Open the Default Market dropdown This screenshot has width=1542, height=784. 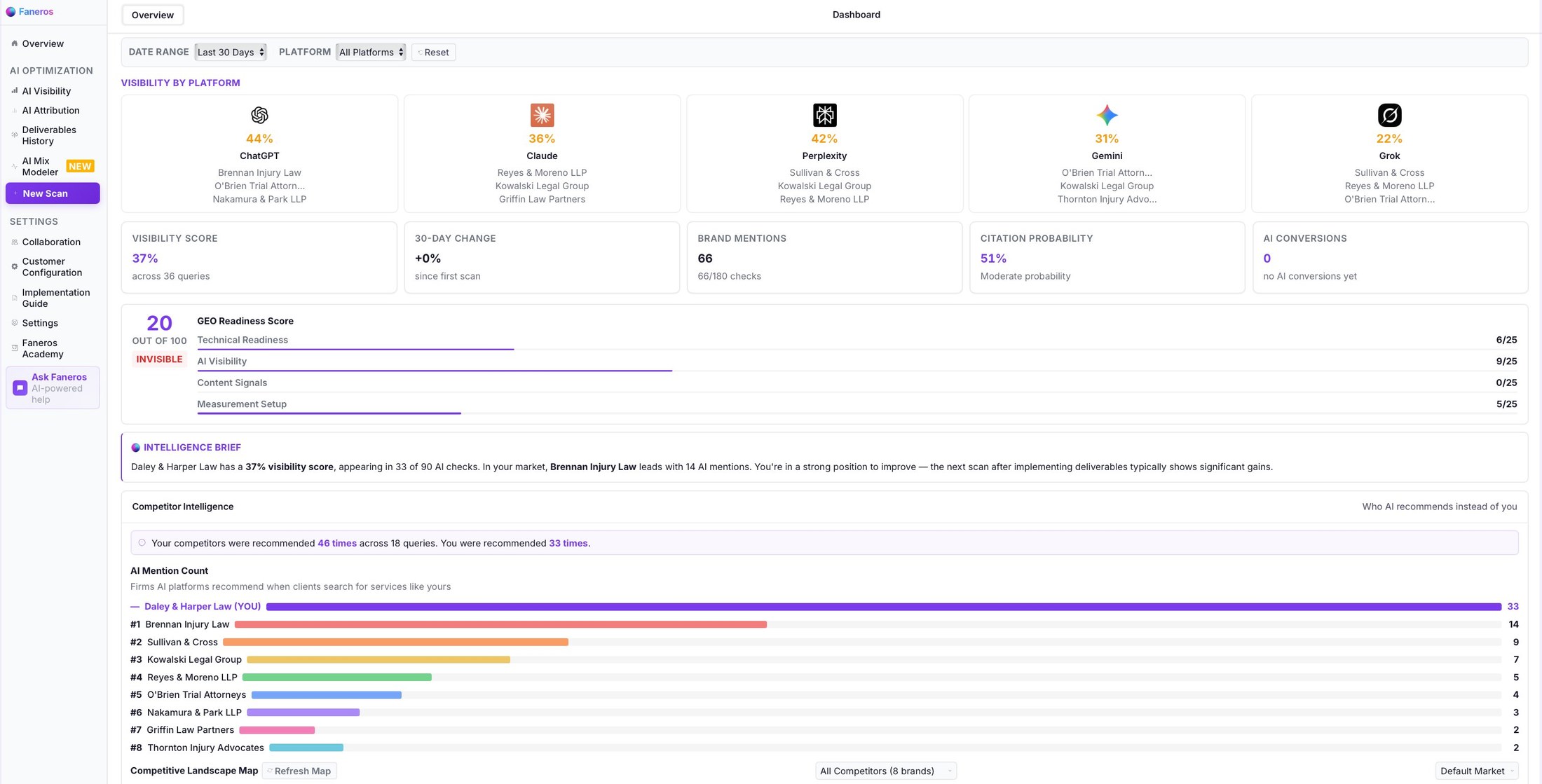coord(1477,771)
